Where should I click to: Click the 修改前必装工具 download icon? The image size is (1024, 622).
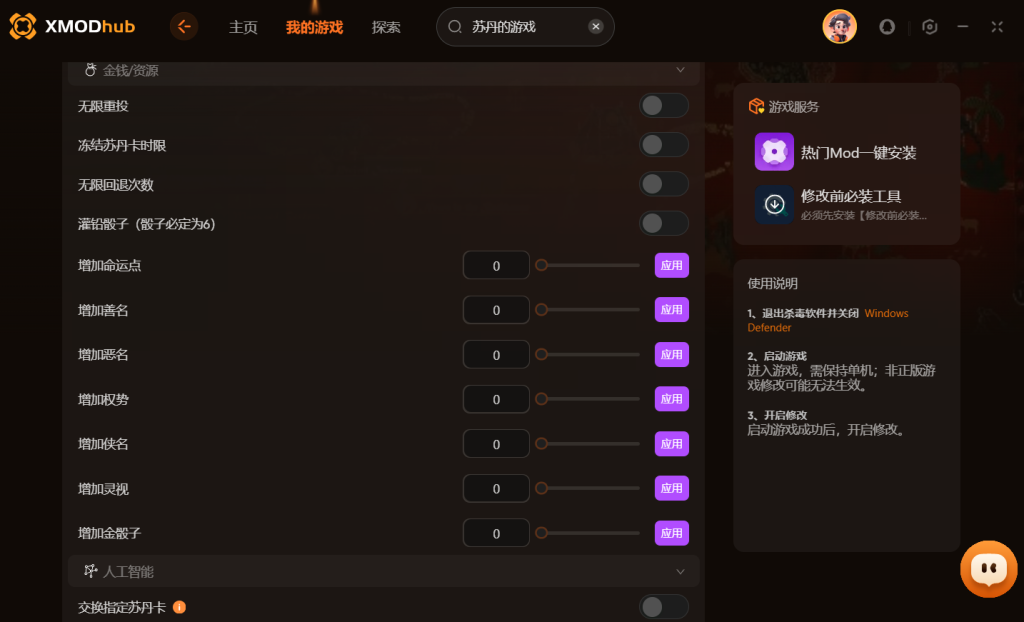click(x=774, y=205)
